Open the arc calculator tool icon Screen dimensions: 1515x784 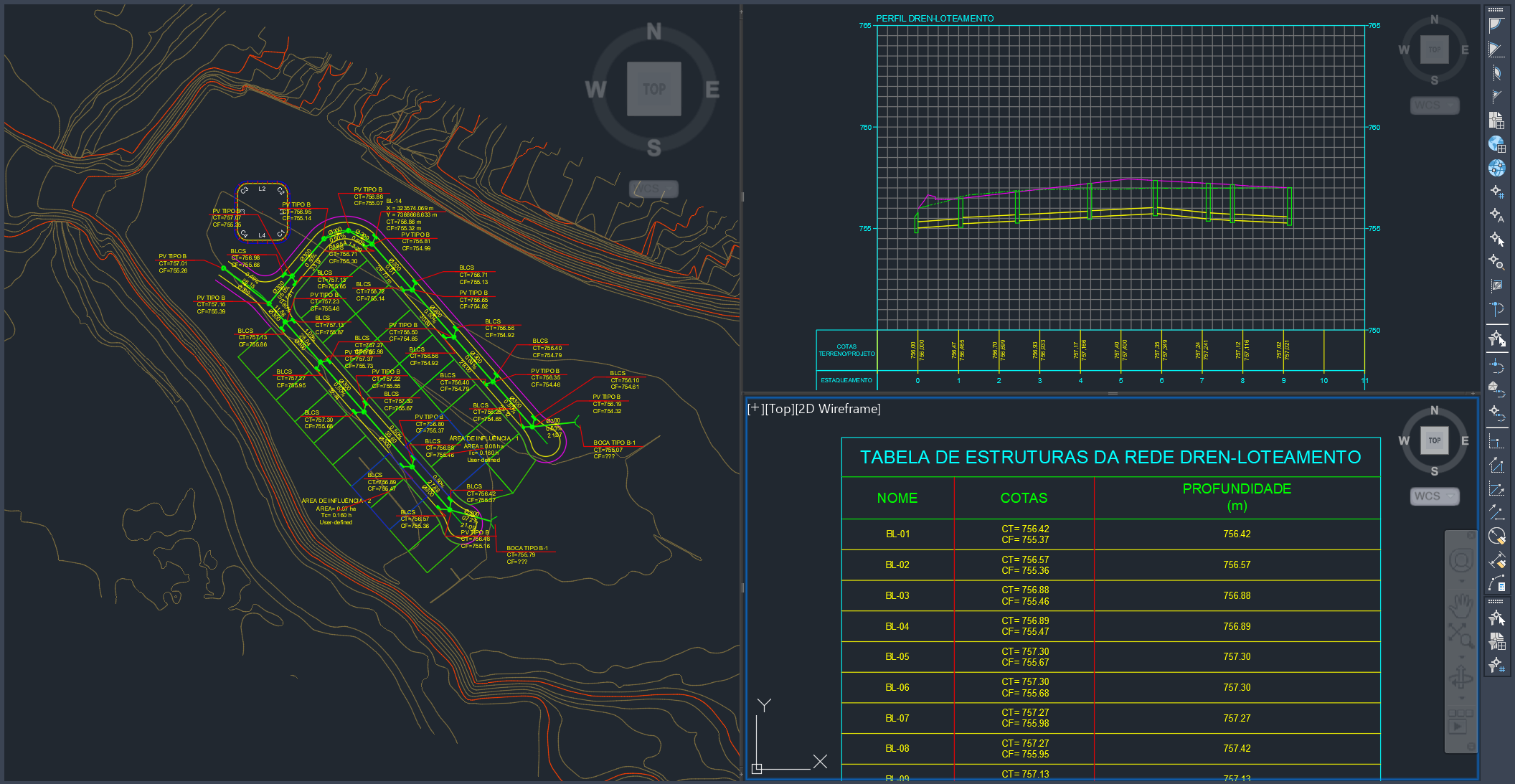click(x=1496, y=584)
